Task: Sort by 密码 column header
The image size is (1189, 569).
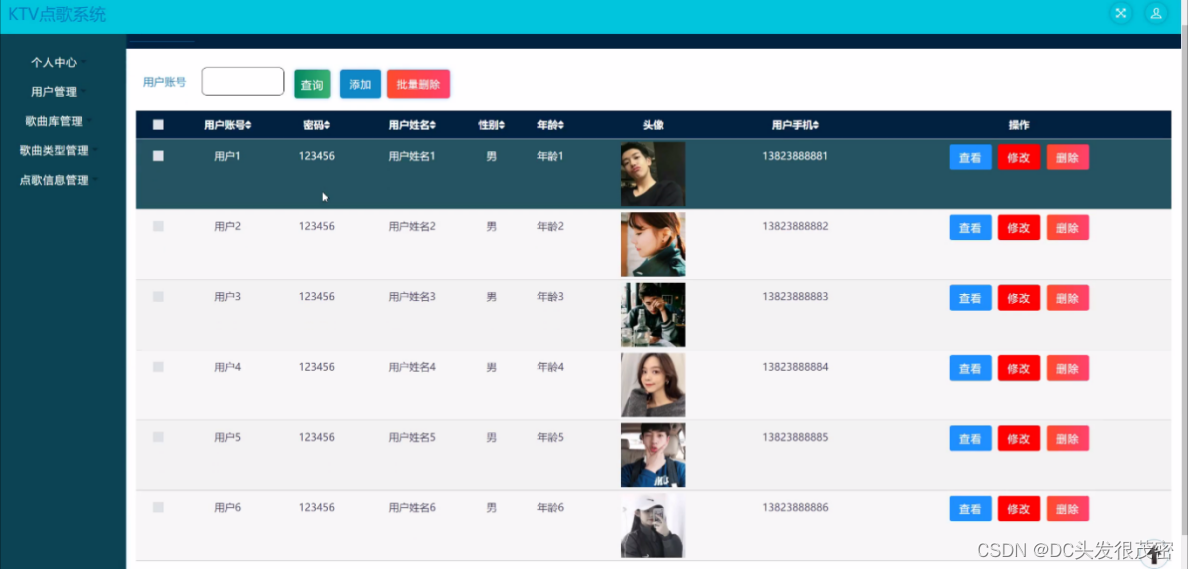Action: point(316,125)
